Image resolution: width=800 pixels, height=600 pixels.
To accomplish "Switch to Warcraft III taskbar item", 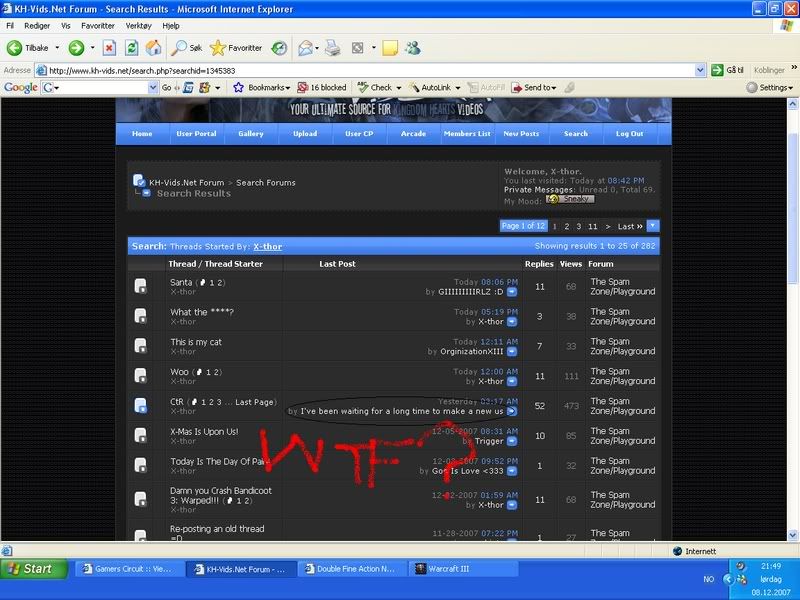I will (x=463, y=569).
